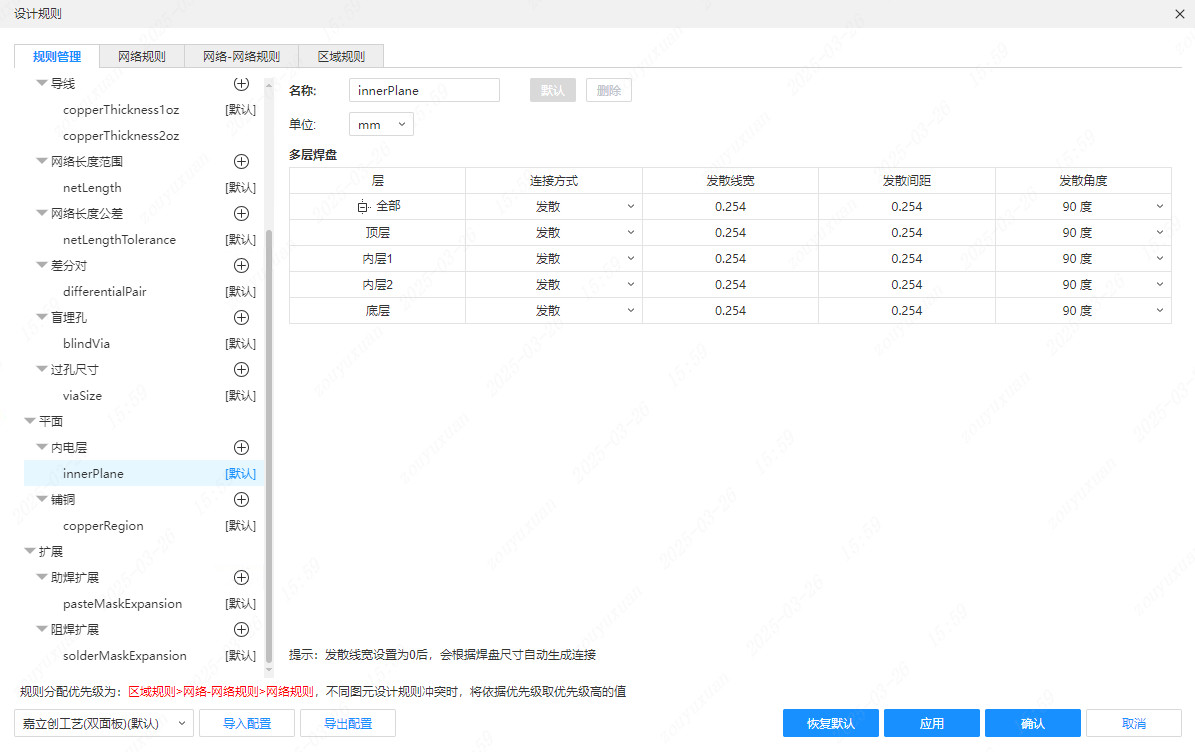Click the plus icon beside 阻焊扩展

click(241, 629)
